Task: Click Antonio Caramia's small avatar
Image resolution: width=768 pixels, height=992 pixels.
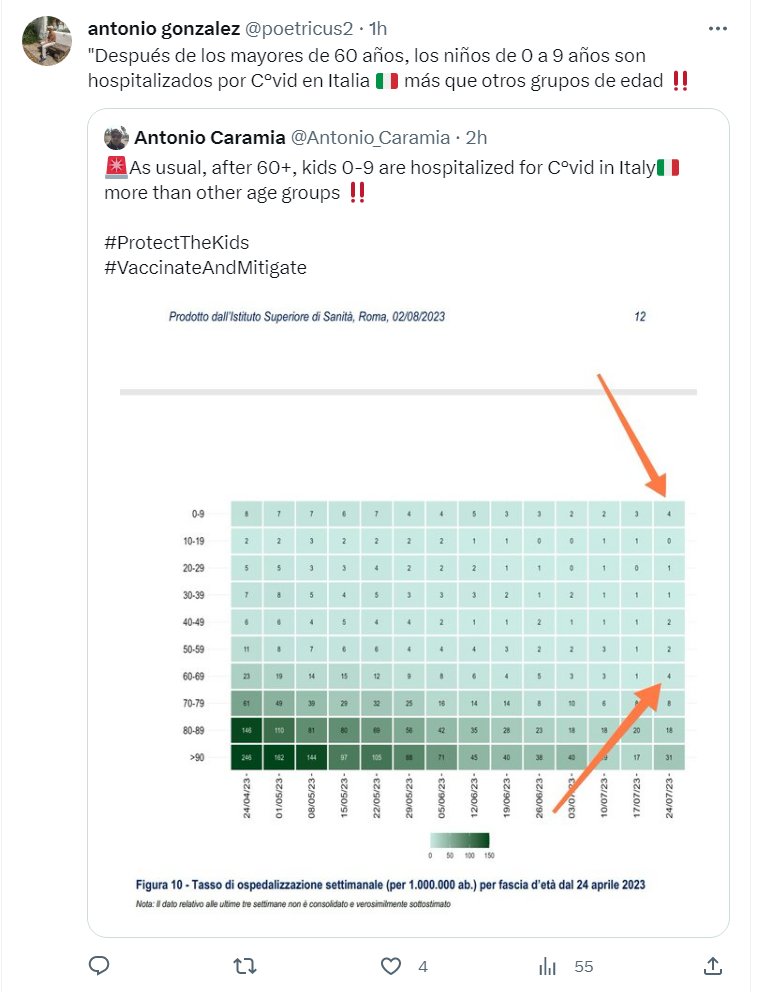Action: pyautogui.click(x=116, y=137)
